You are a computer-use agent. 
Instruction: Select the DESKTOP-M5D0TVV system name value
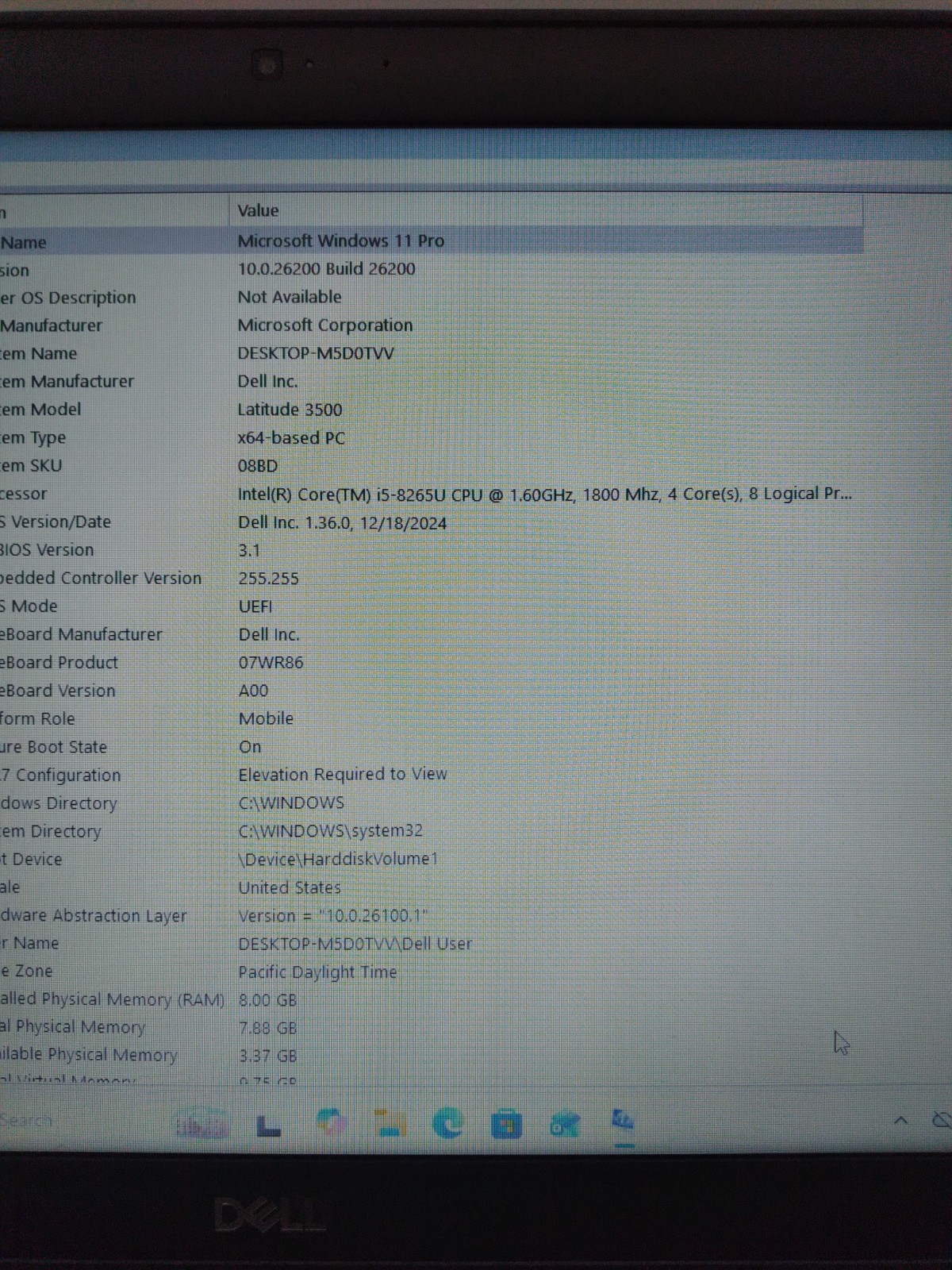316,353
